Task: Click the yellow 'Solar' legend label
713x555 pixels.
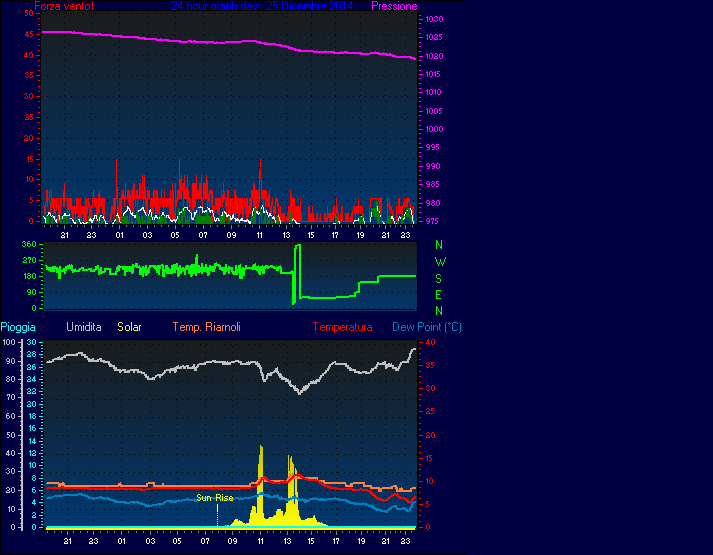Action: click(x=129, y=327)
